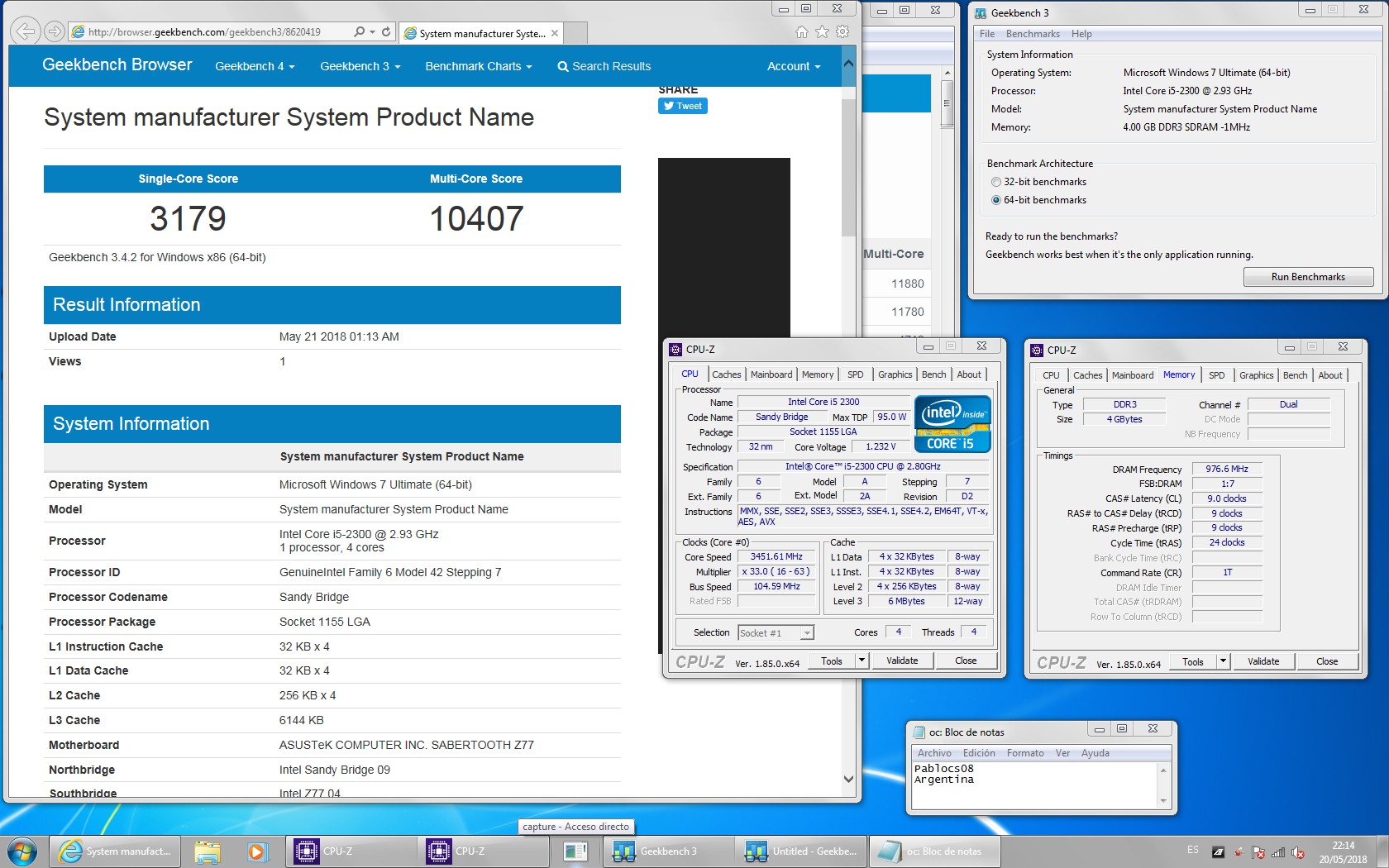Click the search magnifier in address bar
This screenshot has height=868, width=1389.
point(359,31)
